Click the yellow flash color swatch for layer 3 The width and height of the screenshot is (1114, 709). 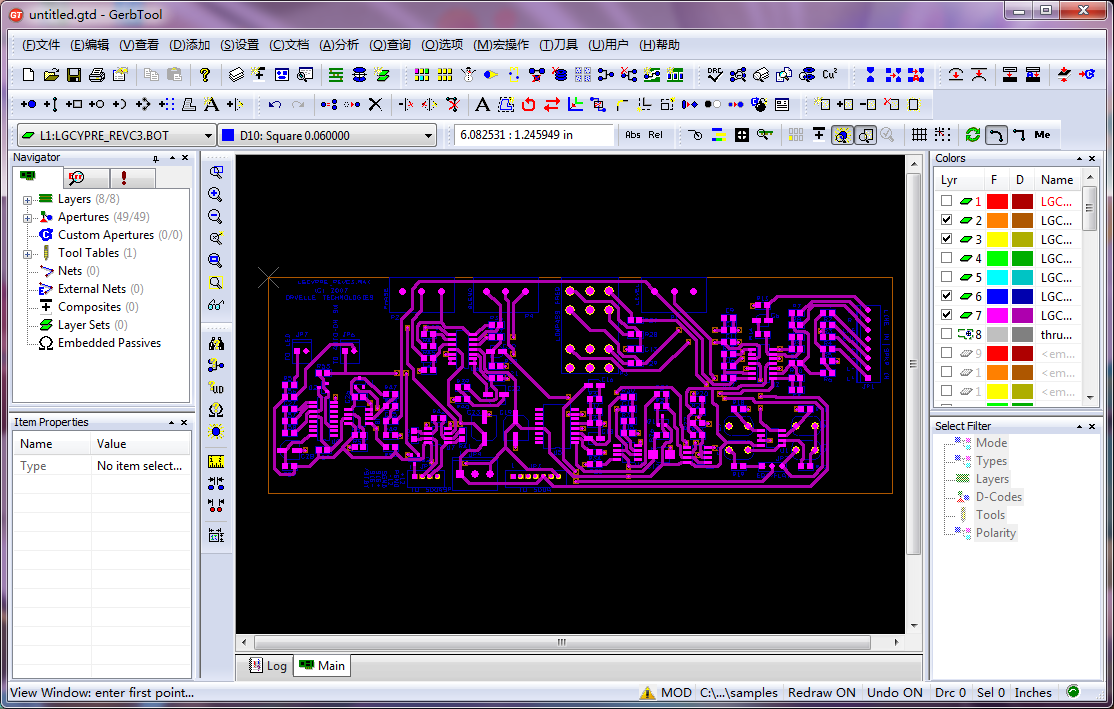(x=997, y=239)
